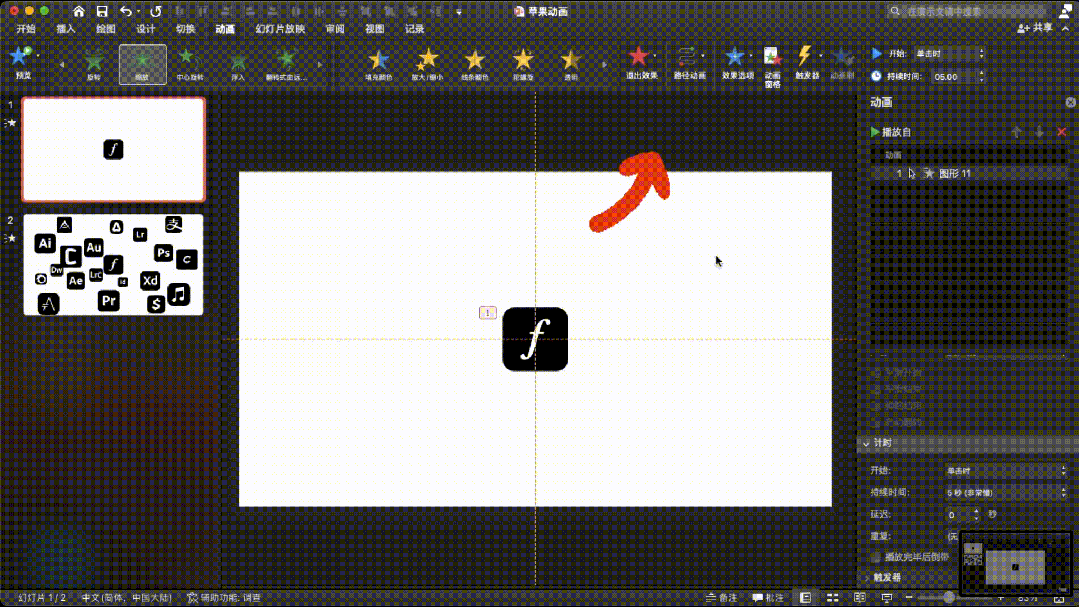The image size is (1079, 607).
Task: Open the account profile icon
Action: 1065,10
